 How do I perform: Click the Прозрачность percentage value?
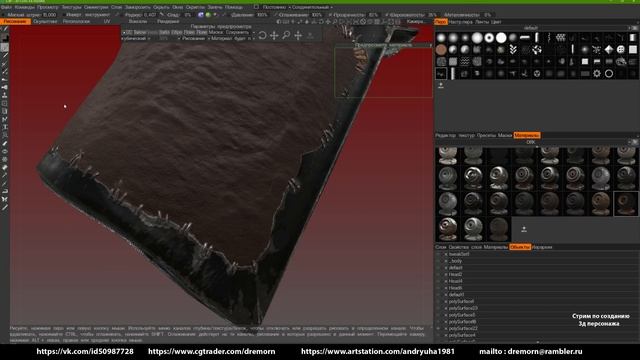(373, 15)
